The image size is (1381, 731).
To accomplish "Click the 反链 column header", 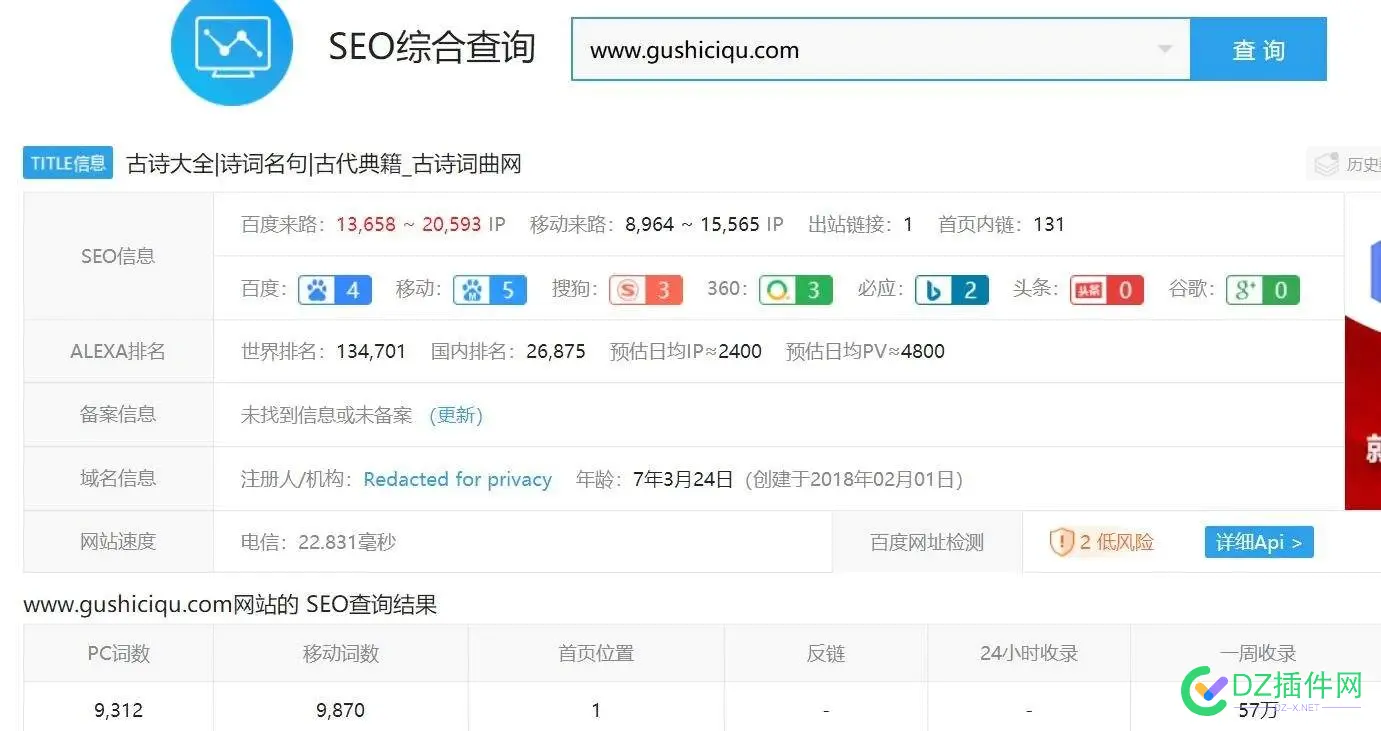I will (826, 653).
